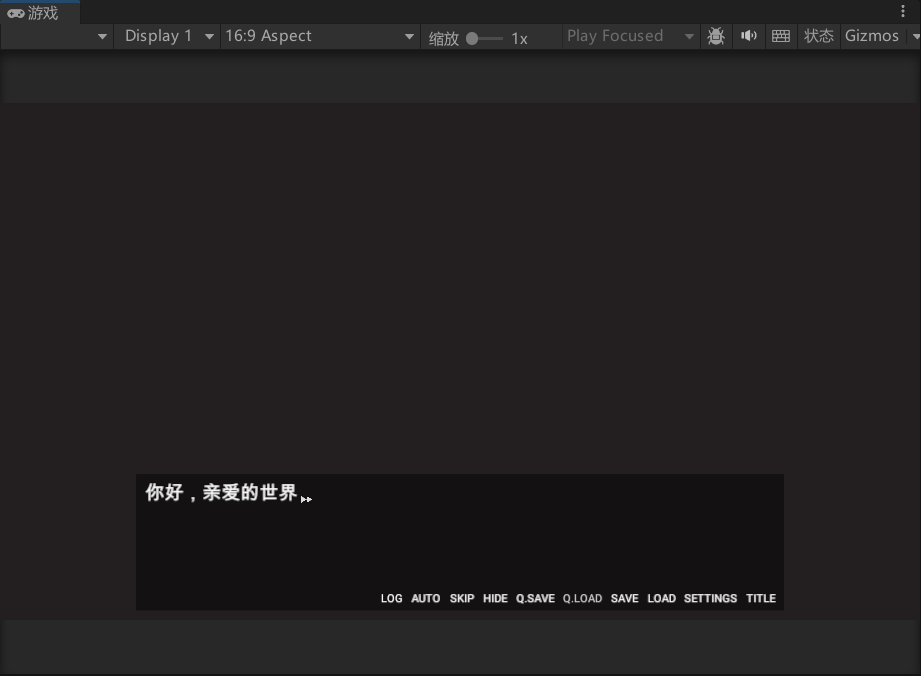Click the LOG button in dialogue box
Screen dimensions: 921x676
[x=391, y=598]
